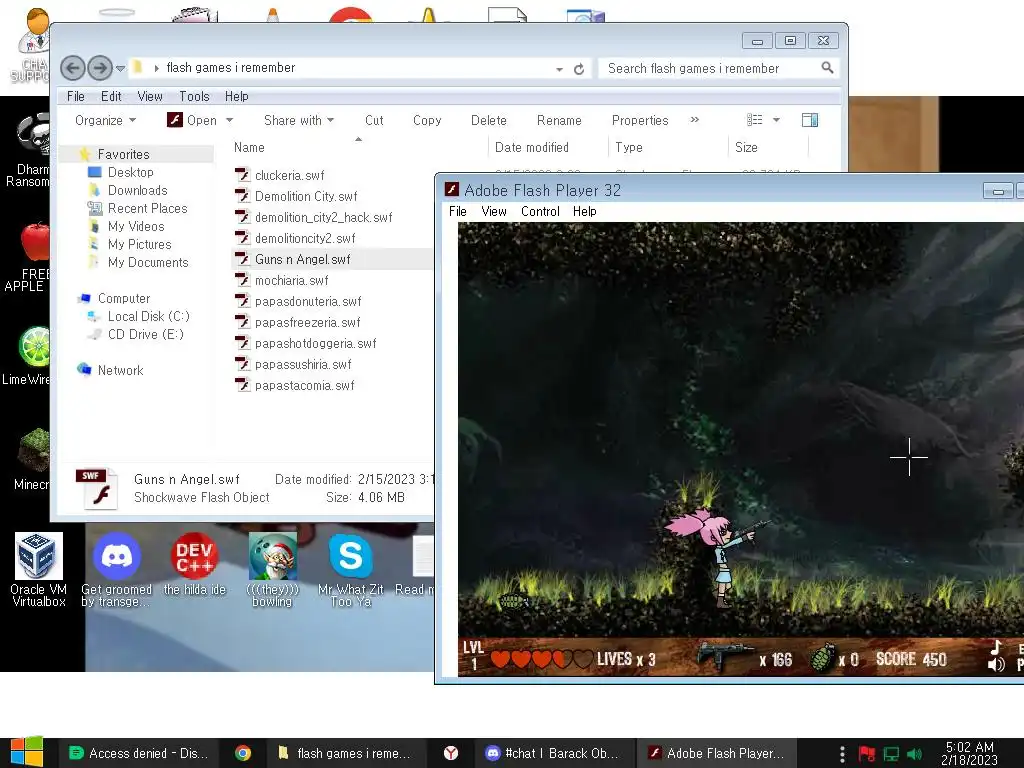Click volume icon in system tray
1024x768 pixels.
[914, 754]
